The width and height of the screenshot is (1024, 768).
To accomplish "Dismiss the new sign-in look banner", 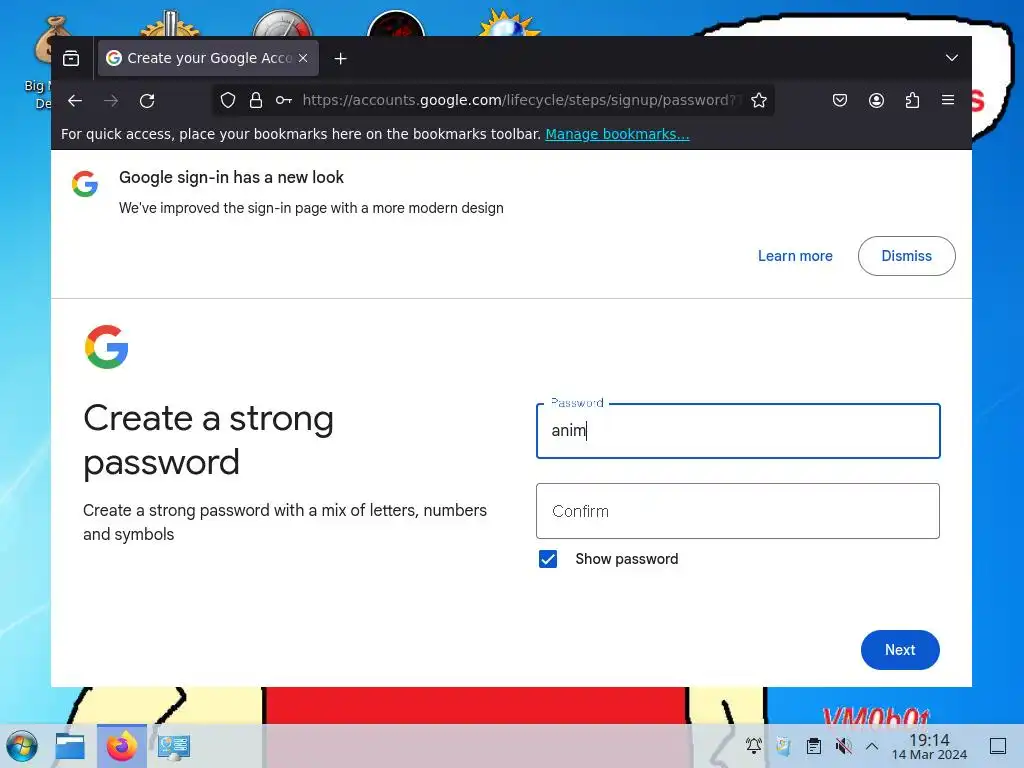I will click(x=906, y=256).
